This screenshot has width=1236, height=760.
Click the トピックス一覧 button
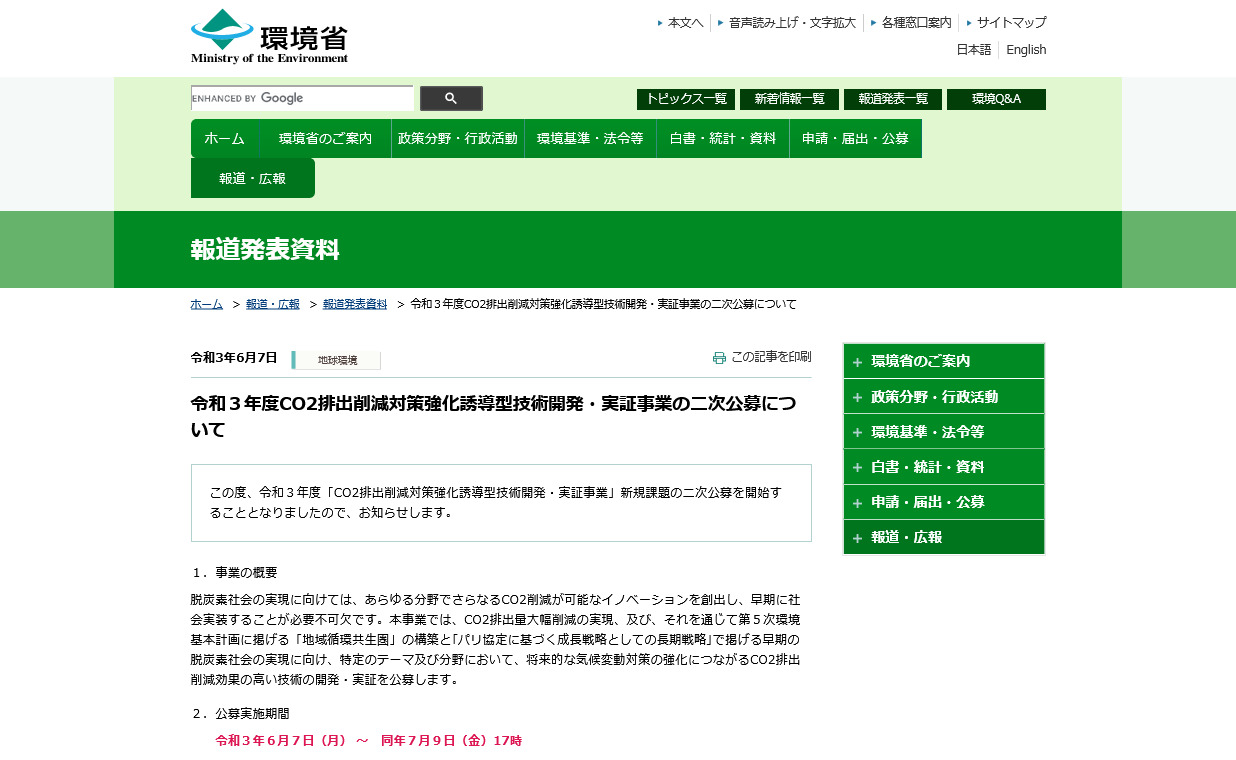[x=685, y=99]
